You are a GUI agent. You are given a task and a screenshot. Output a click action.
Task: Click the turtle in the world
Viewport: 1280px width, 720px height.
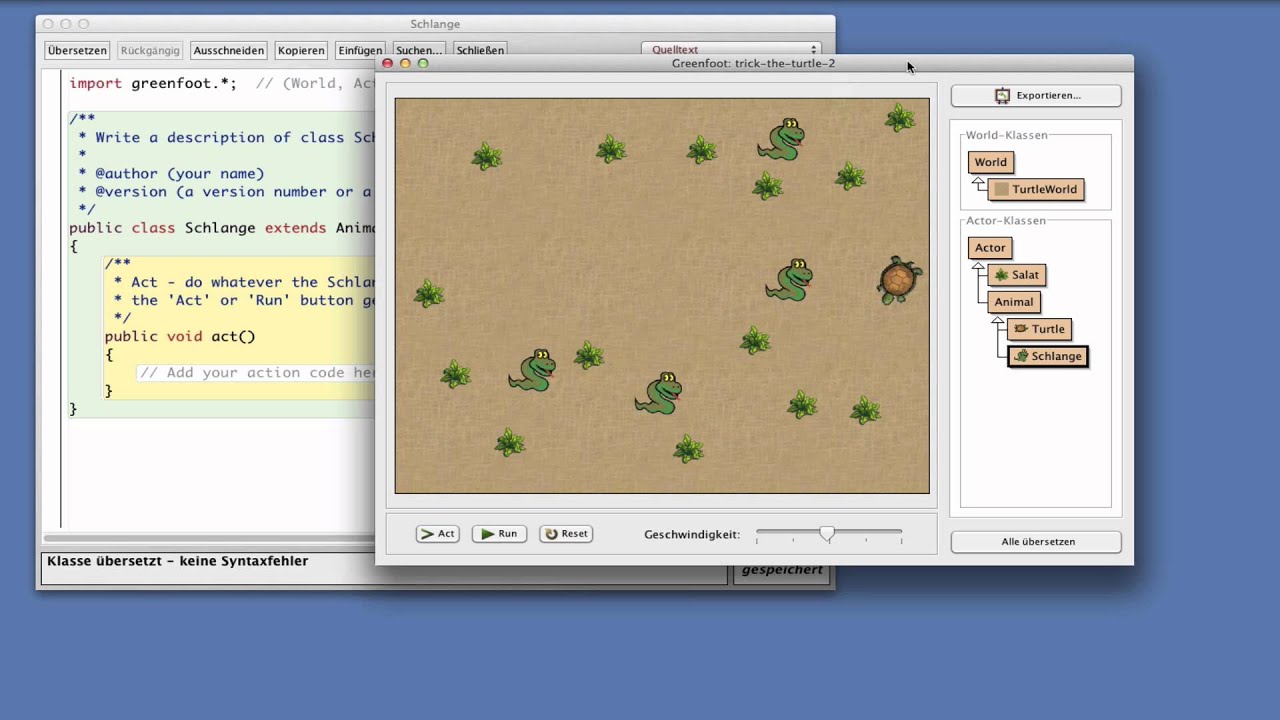pyautogui.click(x=899, y=280)
